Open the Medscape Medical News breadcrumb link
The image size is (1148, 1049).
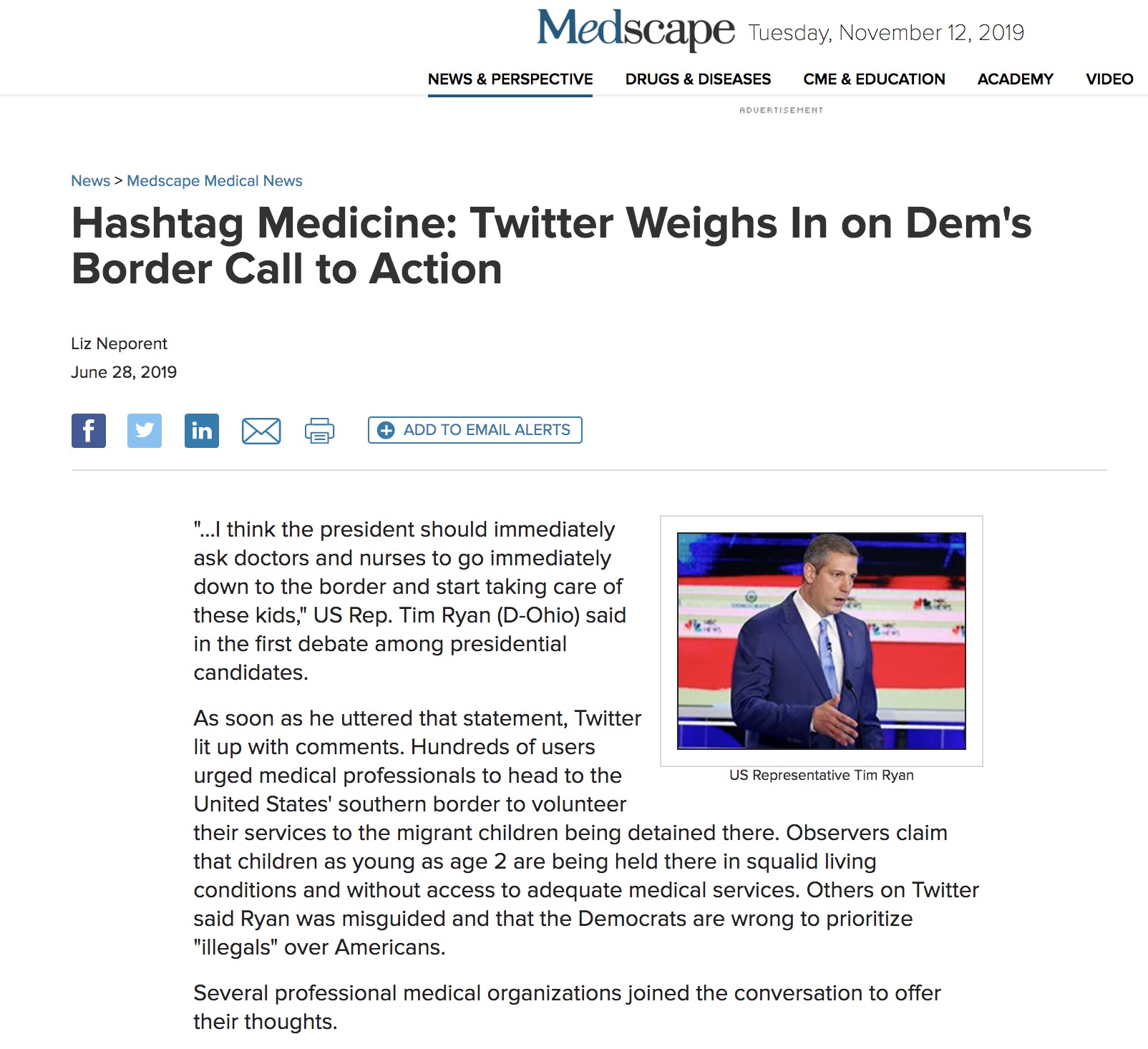(x=215, y=181)
